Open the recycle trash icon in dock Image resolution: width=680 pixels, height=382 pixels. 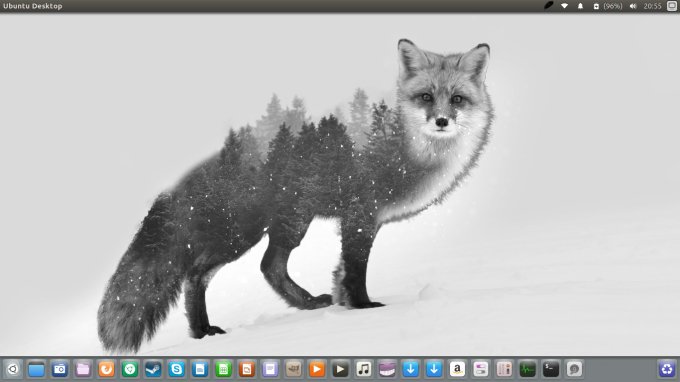click(x=667, y=369)
